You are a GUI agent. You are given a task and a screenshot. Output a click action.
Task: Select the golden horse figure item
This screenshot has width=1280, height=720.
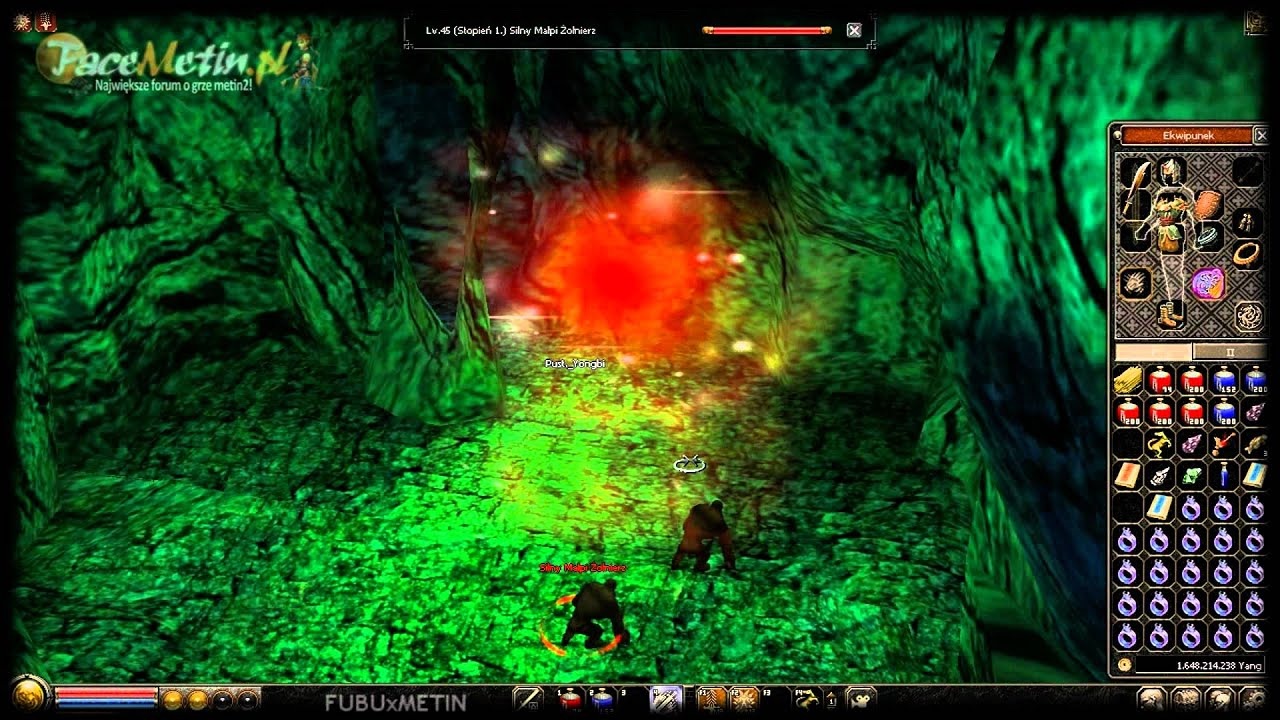pyautogui.click(x=1160, y=443)
